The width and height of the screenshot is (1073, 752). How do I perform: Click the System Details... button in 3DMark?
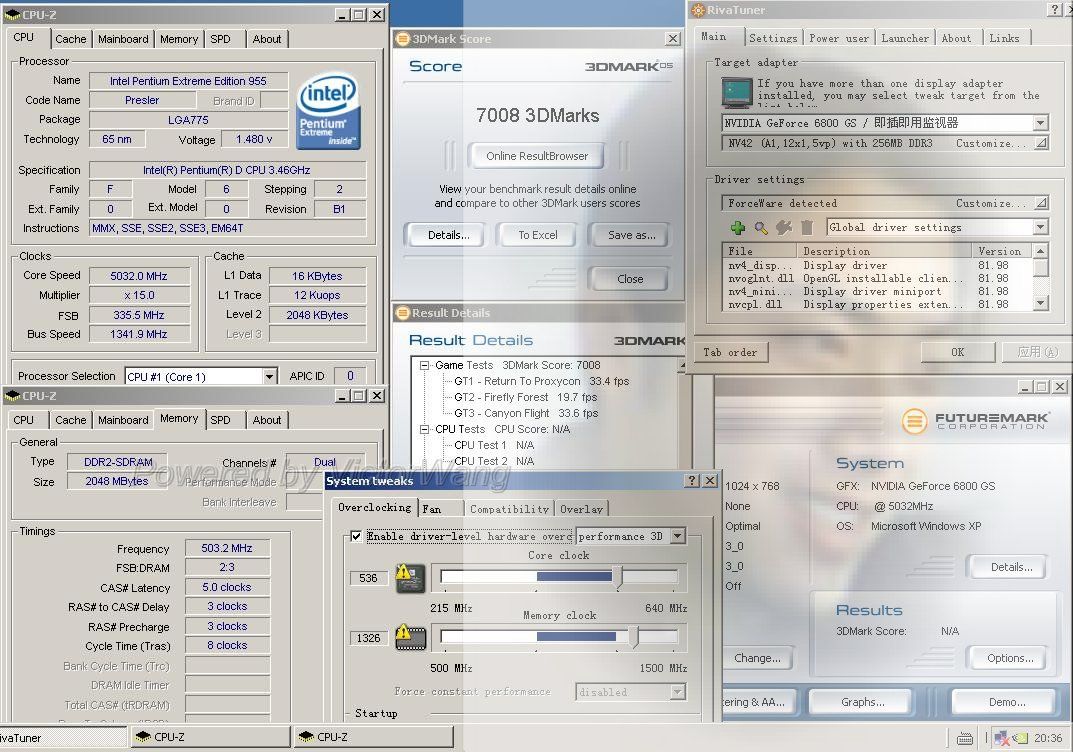point(1011,567)
